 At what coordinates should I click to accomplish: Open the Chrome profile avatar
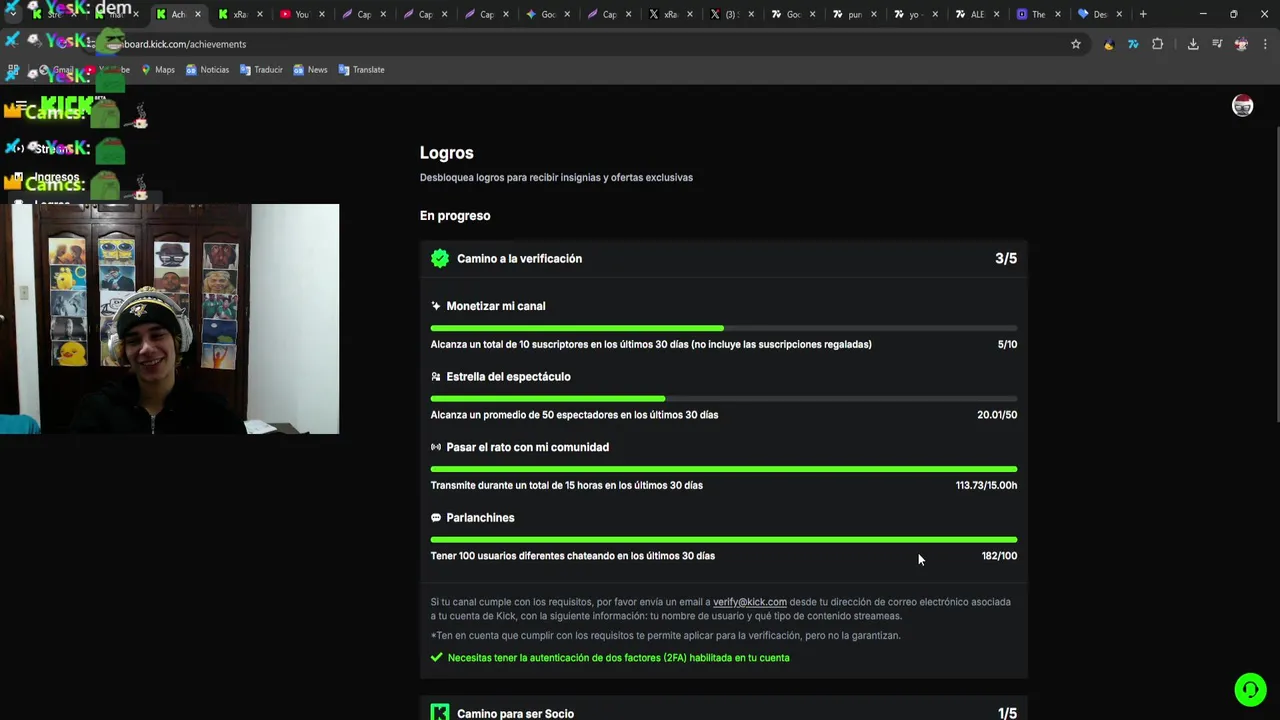point(1241,44)
